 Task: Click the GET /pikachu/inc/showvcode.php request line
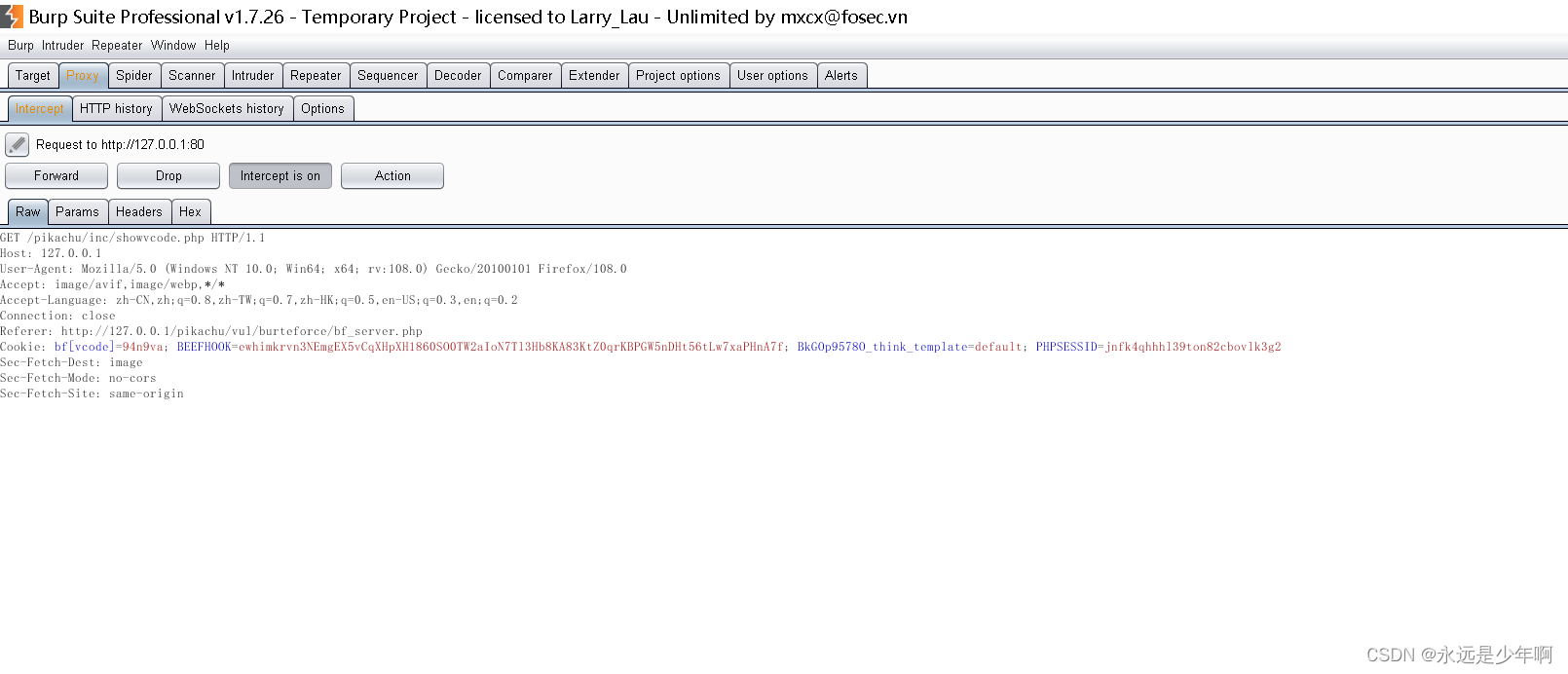(x=132, y=238)
